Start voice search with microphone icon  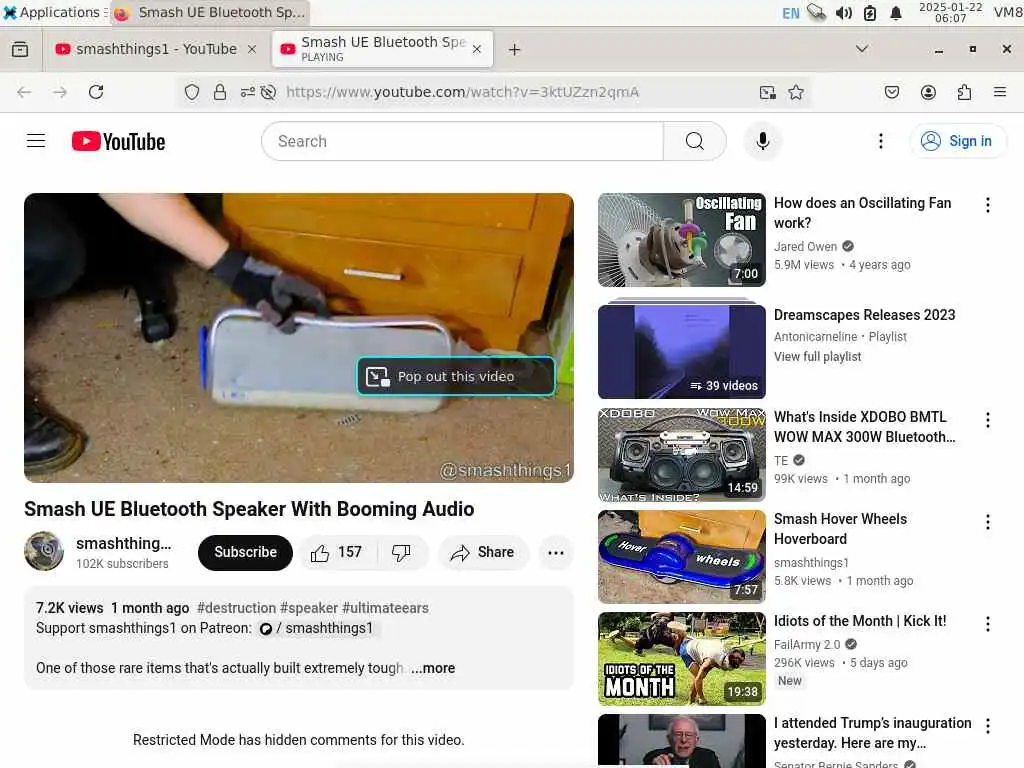pyautogui.click(x=762, y=141)
